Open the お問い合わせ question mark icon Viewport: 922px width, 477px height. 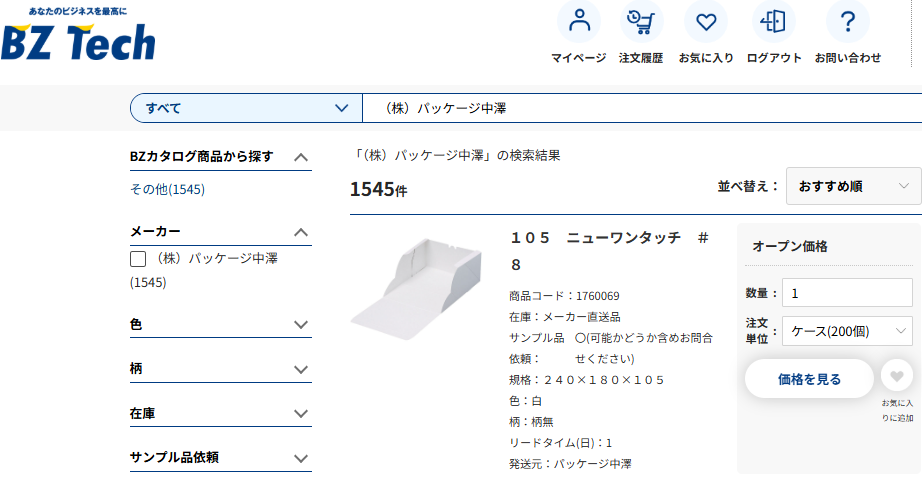847,22
